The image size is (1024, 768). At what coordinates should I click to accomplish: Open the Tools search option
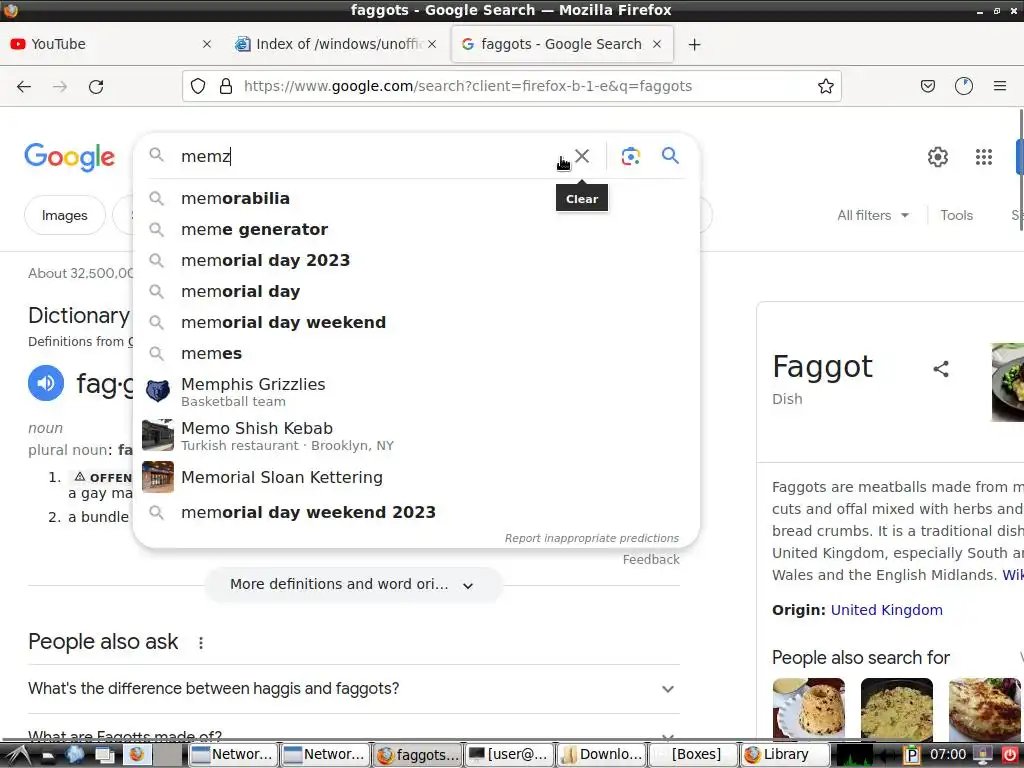[956, 215]
